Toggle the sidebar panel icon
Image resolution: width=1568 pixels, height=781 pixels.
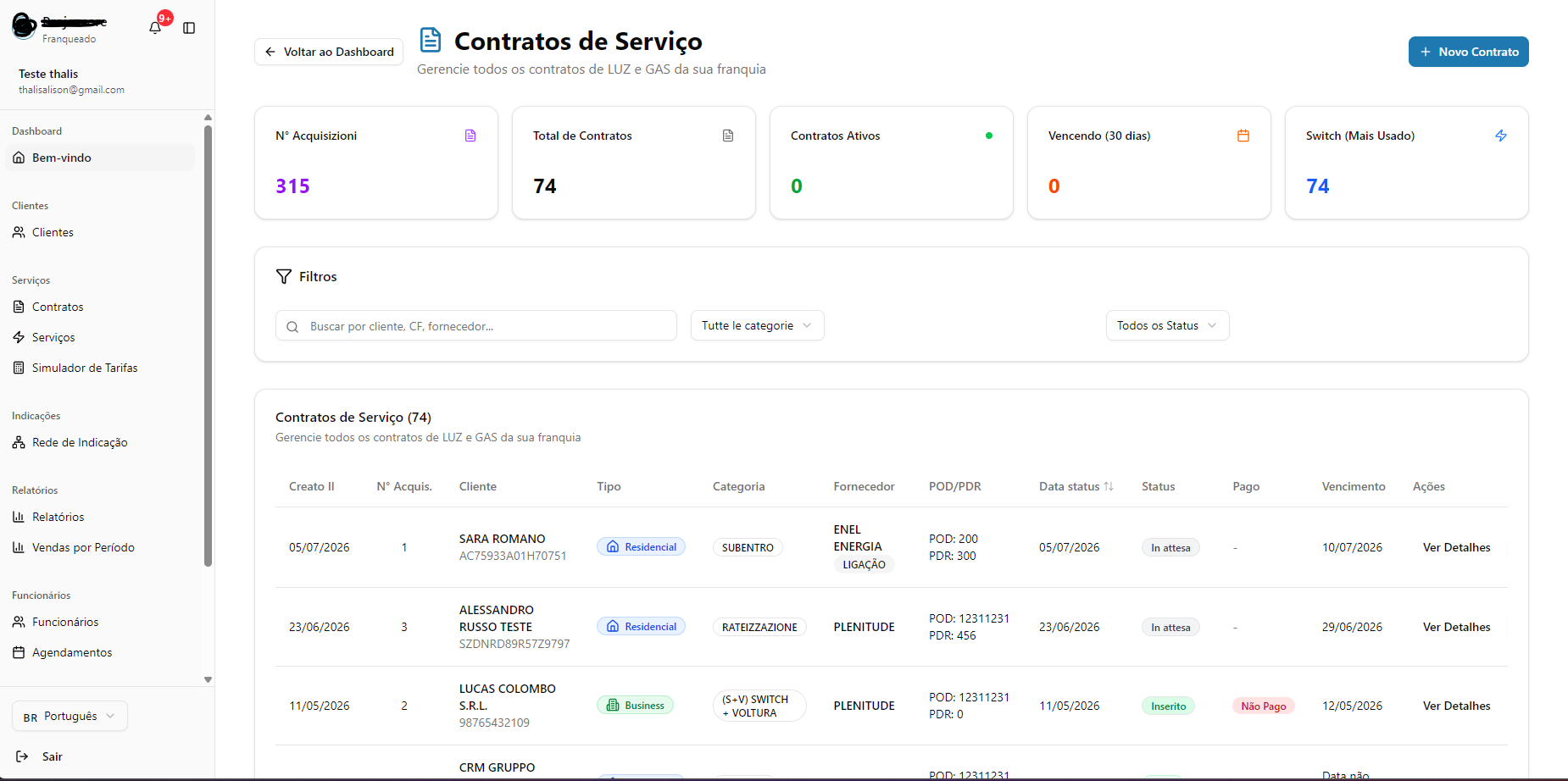(x=189, y=28)
